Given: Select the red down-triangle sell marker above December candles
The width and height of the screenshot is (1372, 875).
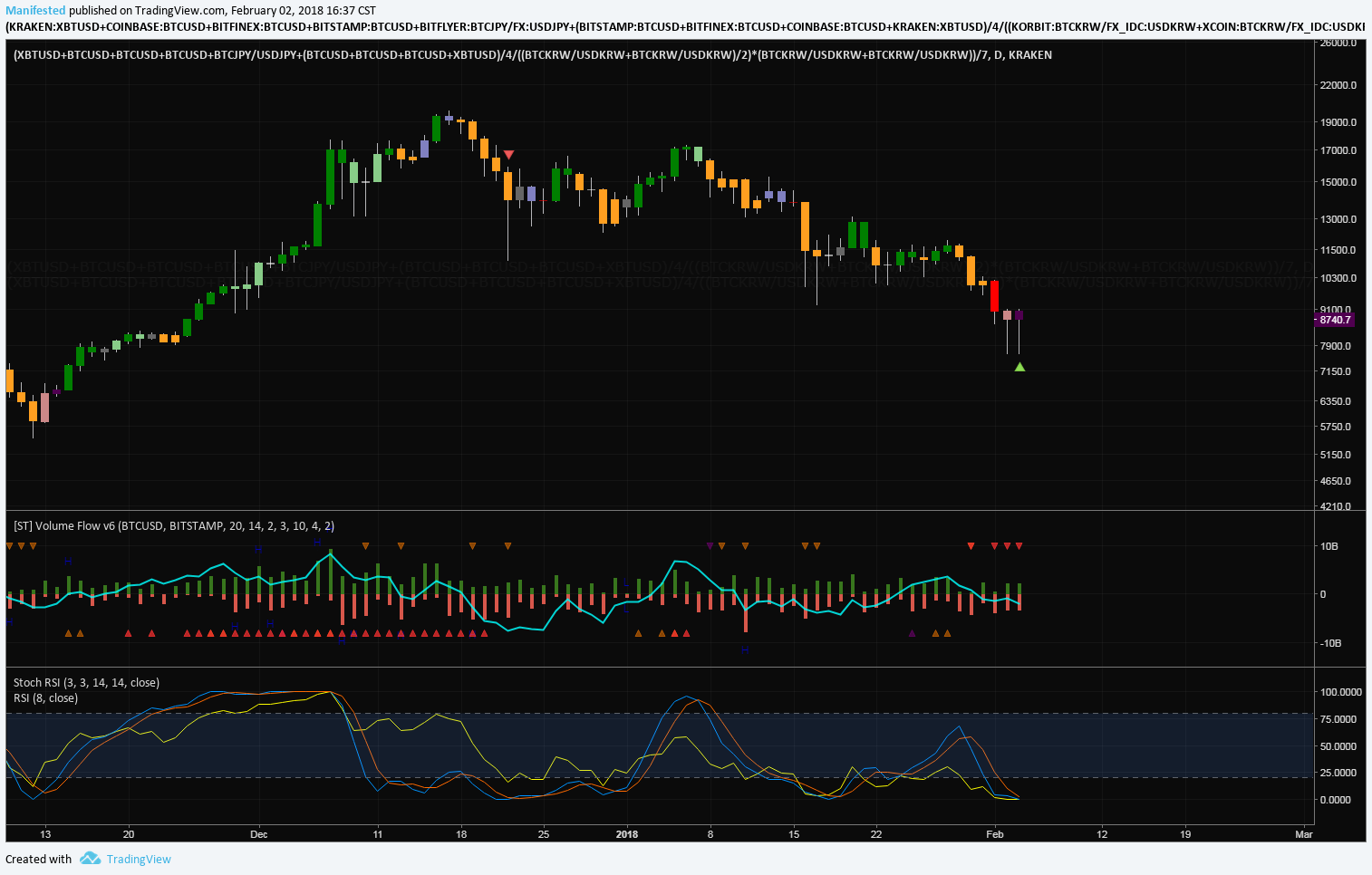Looking at the screenshot, I should tap(508, 155).
